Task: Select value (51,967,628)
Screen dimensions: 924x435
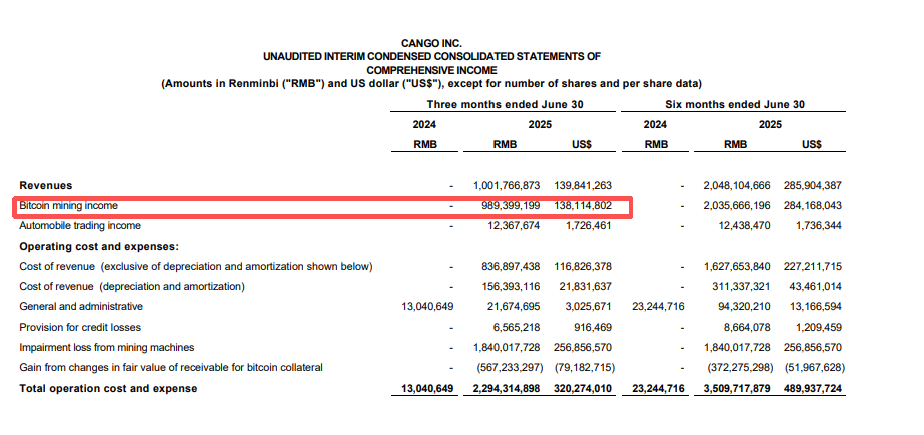Action: pos(815,367)
